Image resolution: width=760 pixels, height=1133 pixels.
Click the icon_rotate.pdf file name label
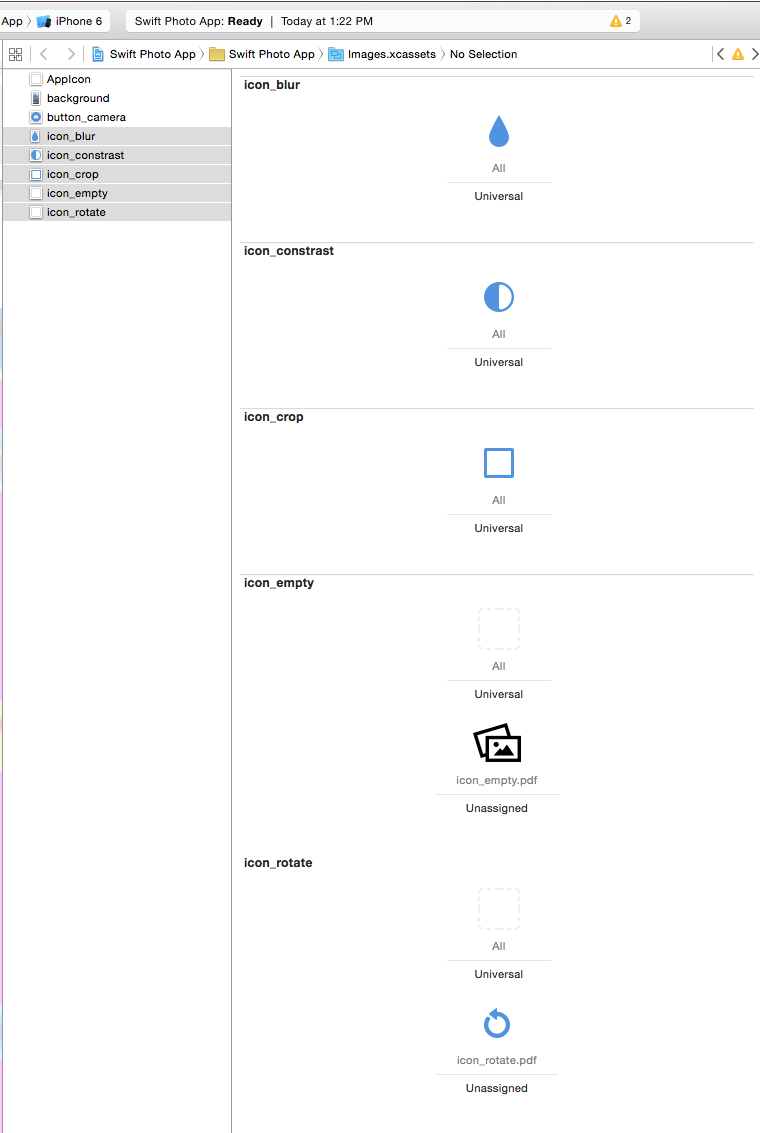point(496,1060)
